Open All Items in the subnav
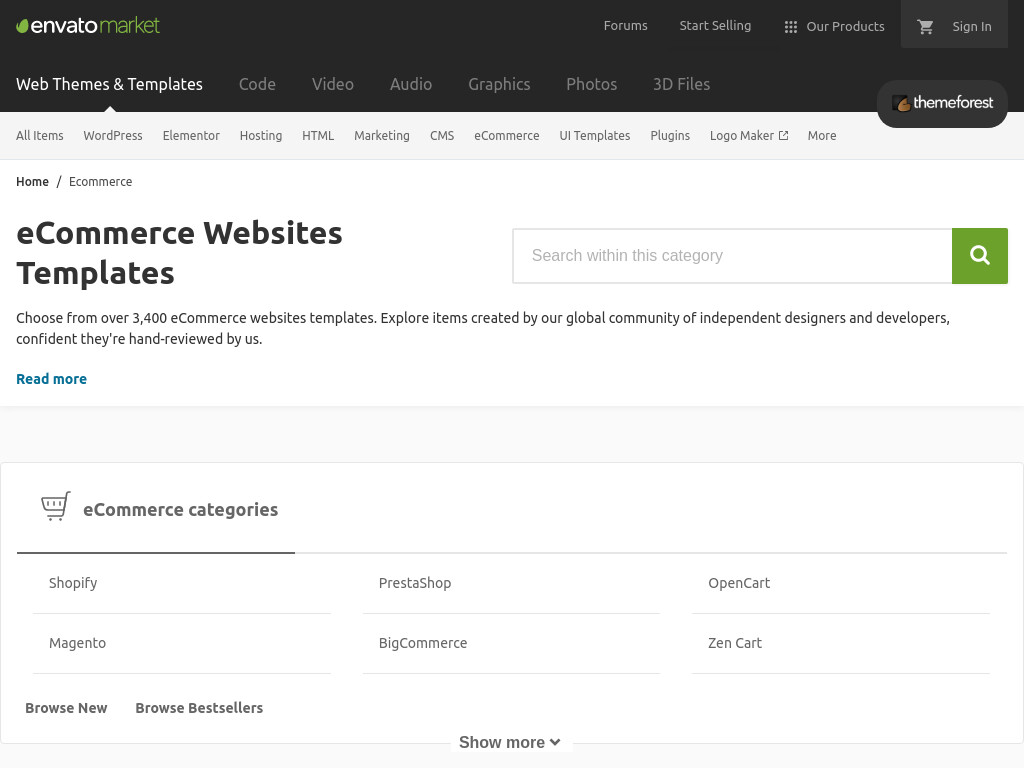This screenshot has width=1024, height=768. tap(40, 135)
